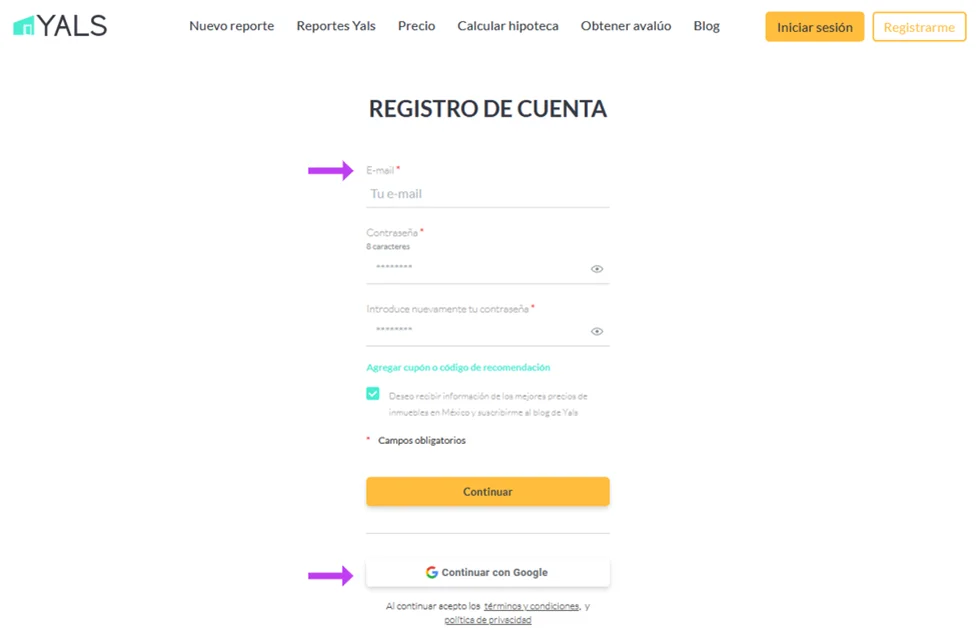
Task: Click into the Contraseña password field
Action: click(x=475, y=268)
